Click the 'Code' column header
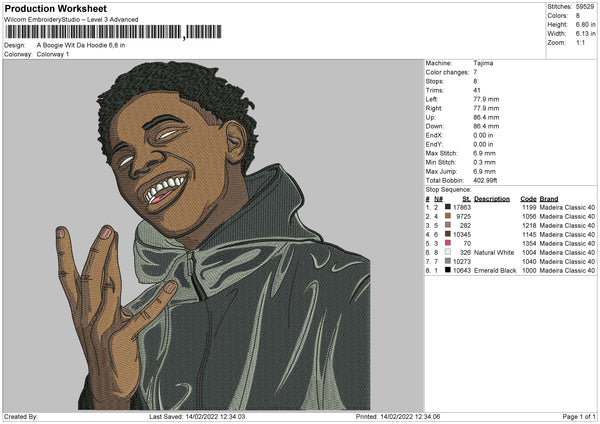This screenshot has height=424, width=600. (x=528, y=199)
